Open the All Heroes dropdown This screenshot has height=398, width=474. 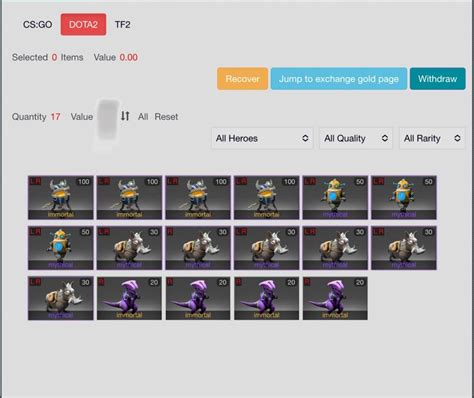262,138
